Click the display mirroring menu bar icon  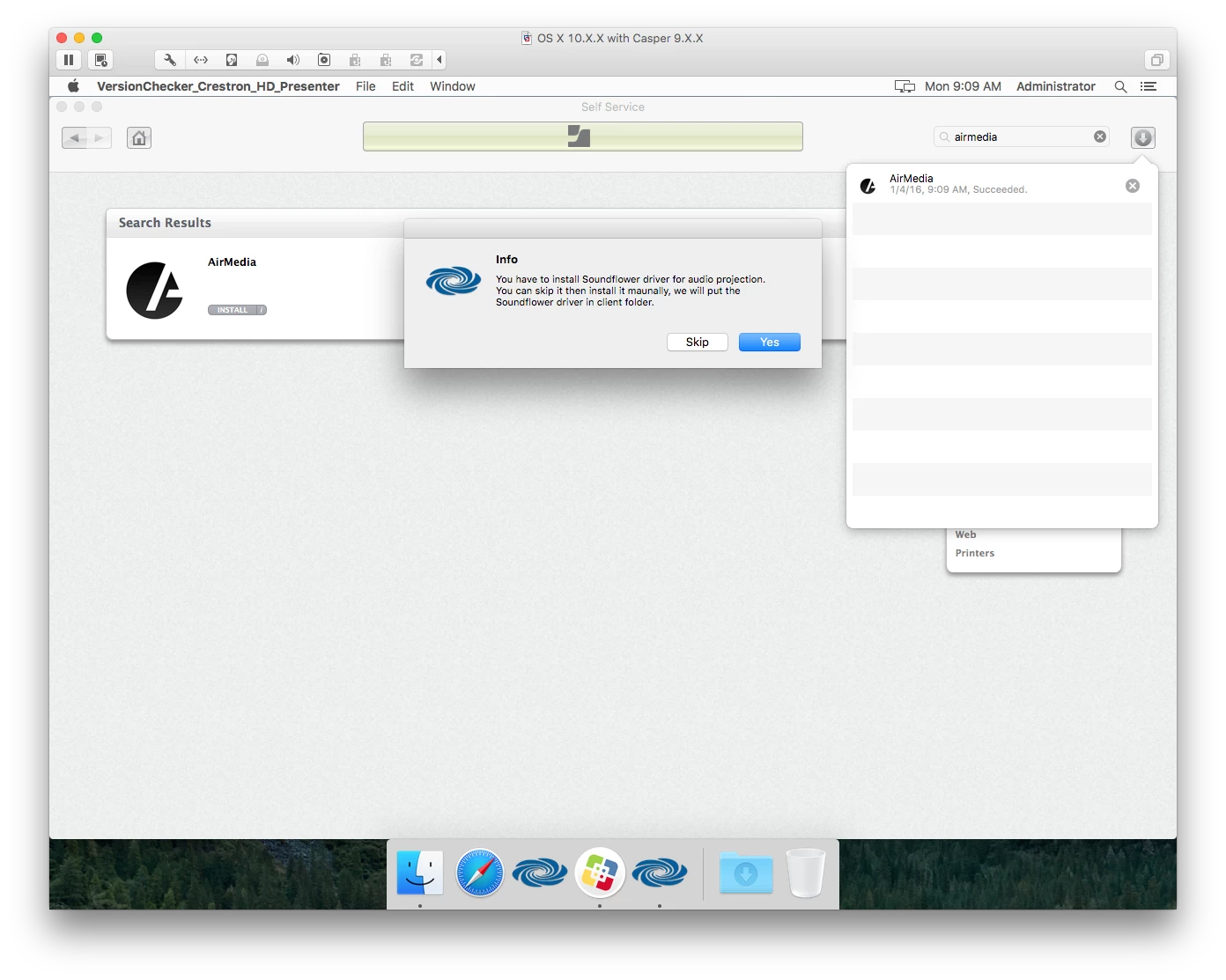905,86
